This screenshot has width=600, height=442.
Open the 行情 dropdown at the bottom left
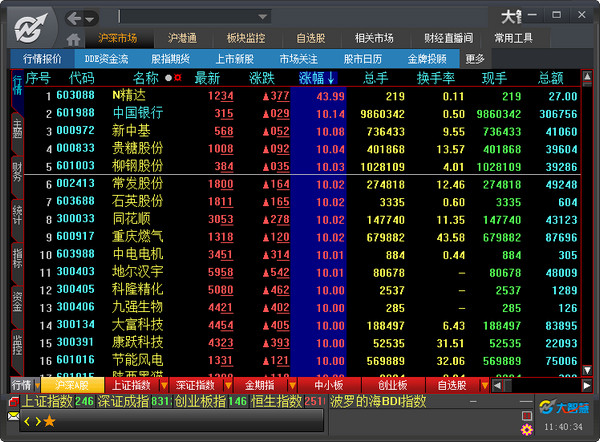[x=25, y=385]
